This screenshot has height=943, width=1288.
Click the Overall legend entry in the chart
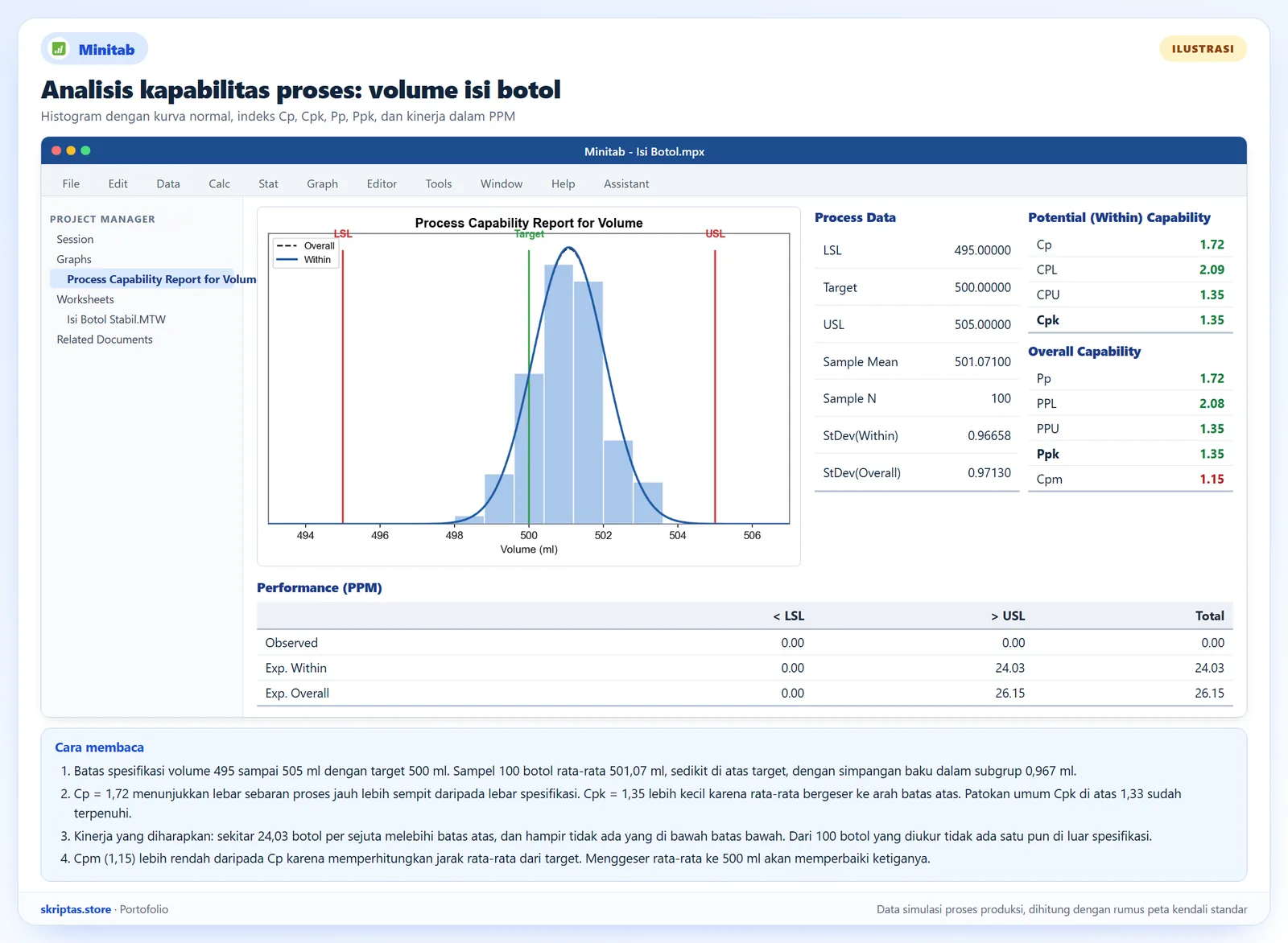pos(306,246)
